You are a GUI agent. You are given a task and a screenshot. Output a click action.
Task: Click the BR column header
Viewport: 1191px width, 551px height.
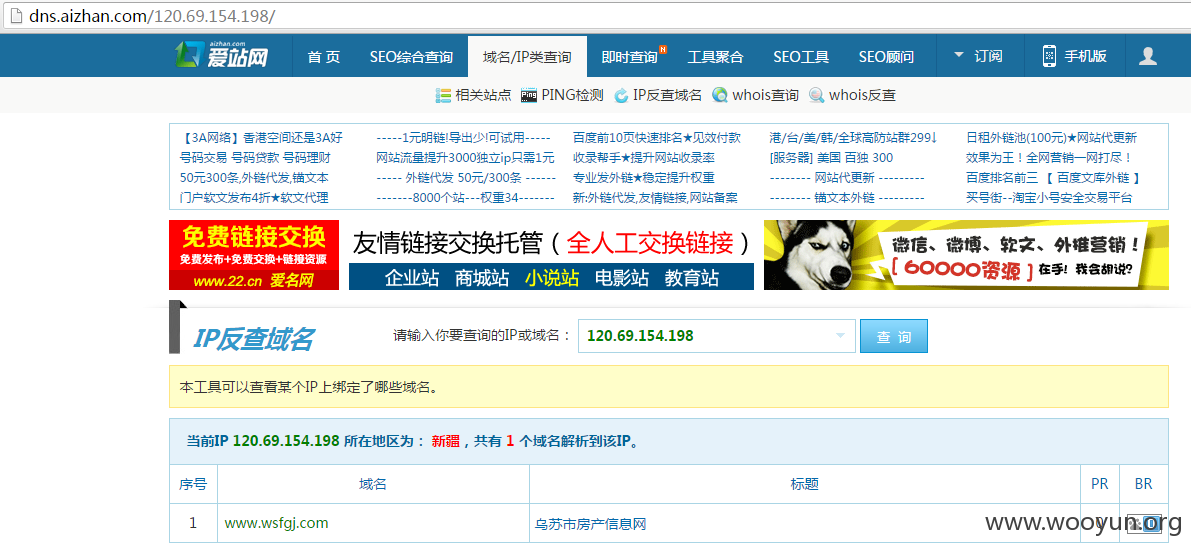[1144, 484]
